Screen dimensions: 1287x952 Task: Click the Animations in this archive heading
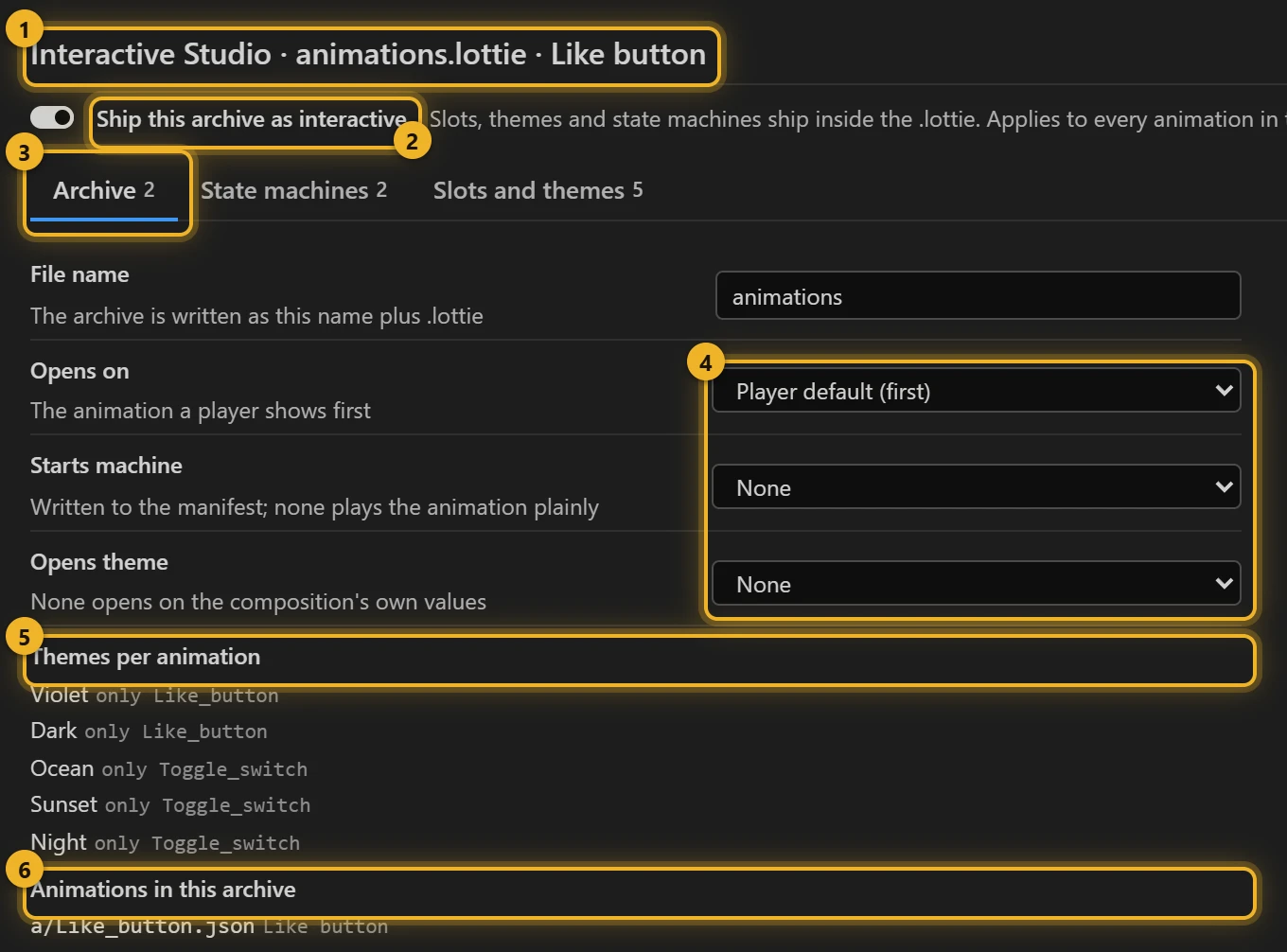pos(163,890)
